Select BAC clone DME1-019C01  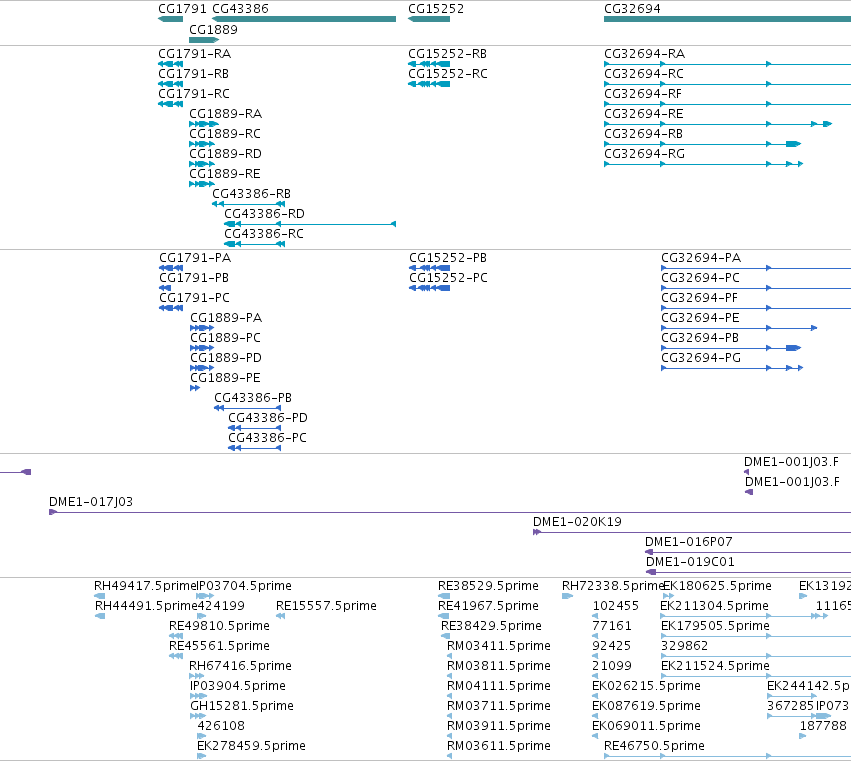point(690,562)
